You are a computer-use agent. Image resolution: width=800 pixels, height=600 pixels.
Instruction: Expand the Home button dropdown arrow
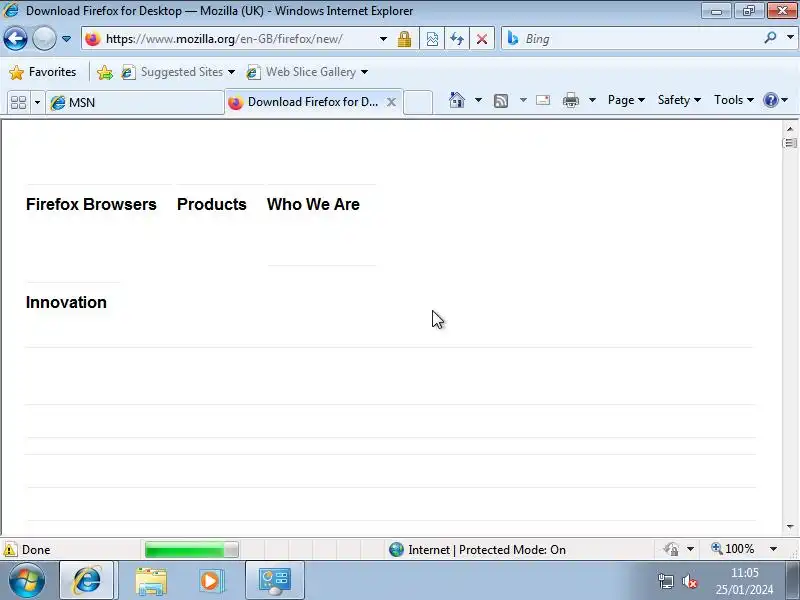pyautogui.click(x=479, y=100)
